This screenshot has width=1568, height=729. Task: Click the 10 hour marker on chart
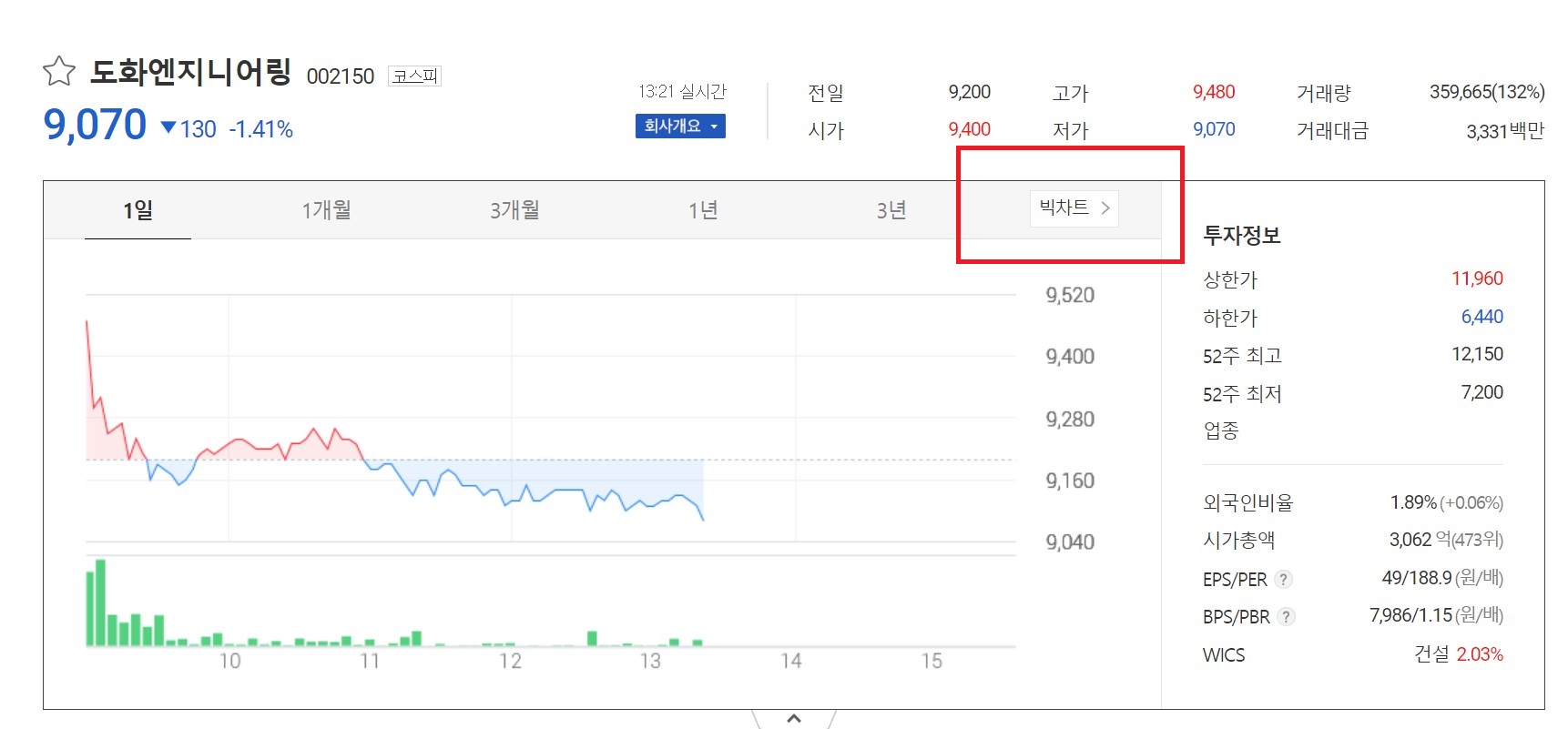coord(229,662)
